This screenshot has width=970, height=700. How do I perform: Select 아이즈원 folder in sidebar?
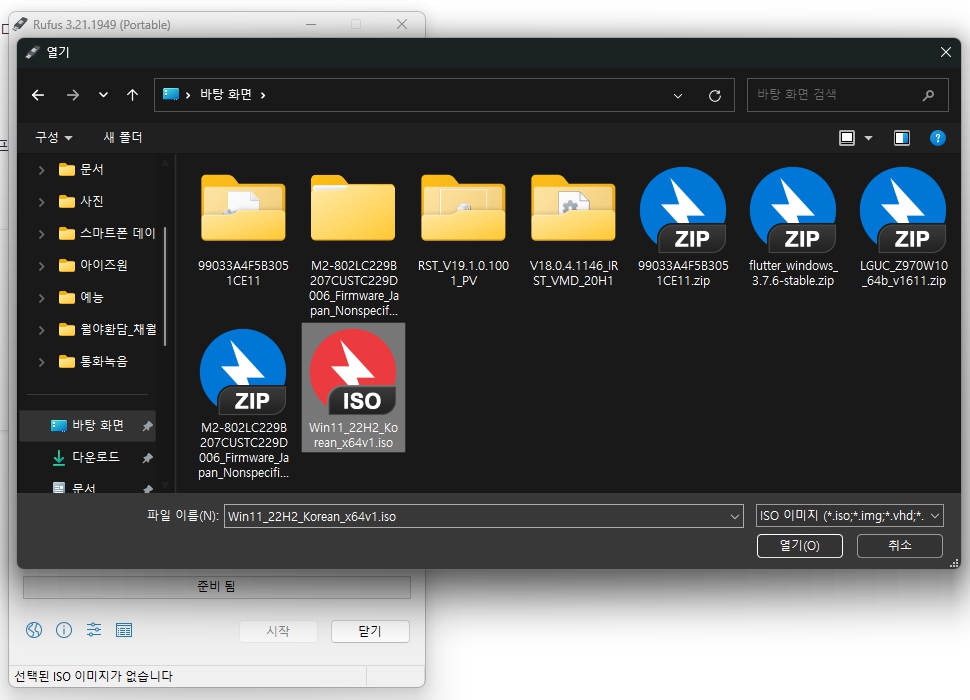93,265
